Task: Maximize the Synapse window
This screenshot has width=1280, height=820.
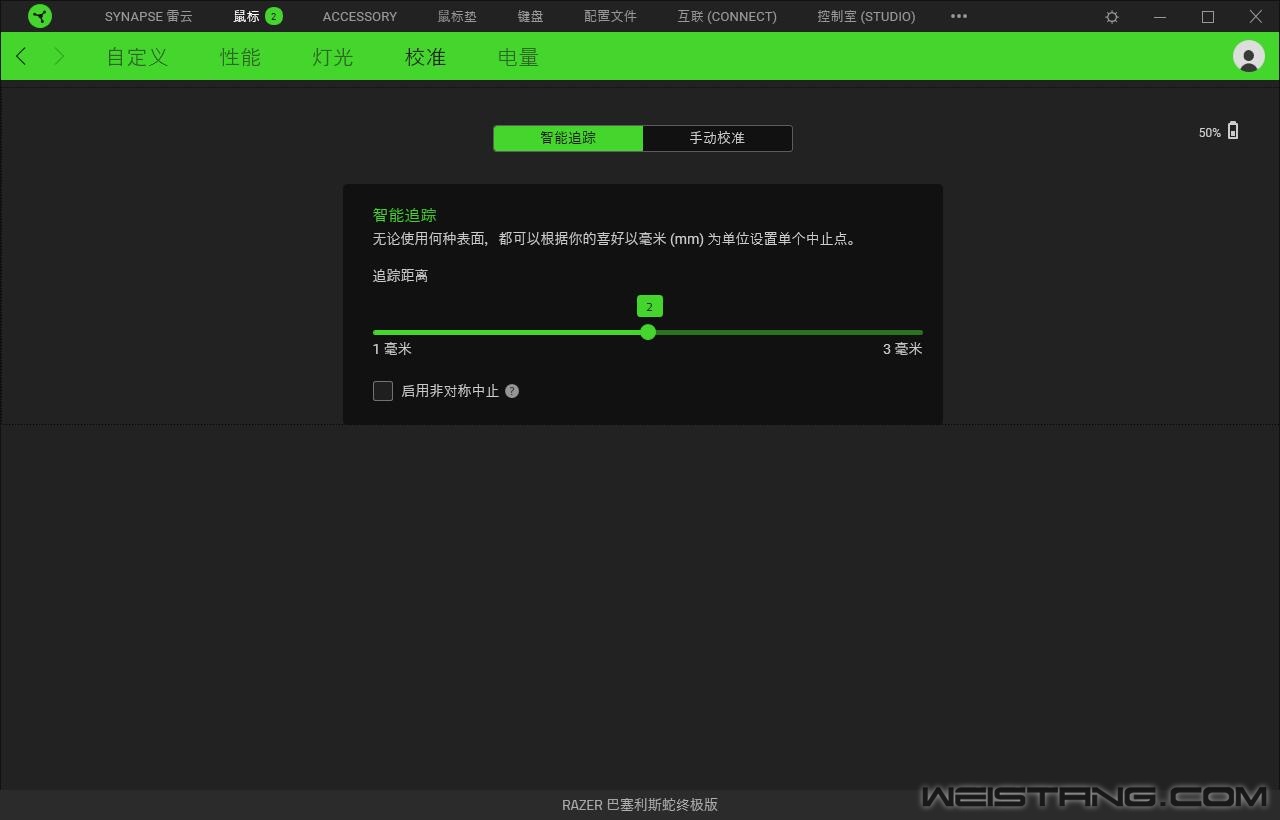Action: tap(1208, 17)
